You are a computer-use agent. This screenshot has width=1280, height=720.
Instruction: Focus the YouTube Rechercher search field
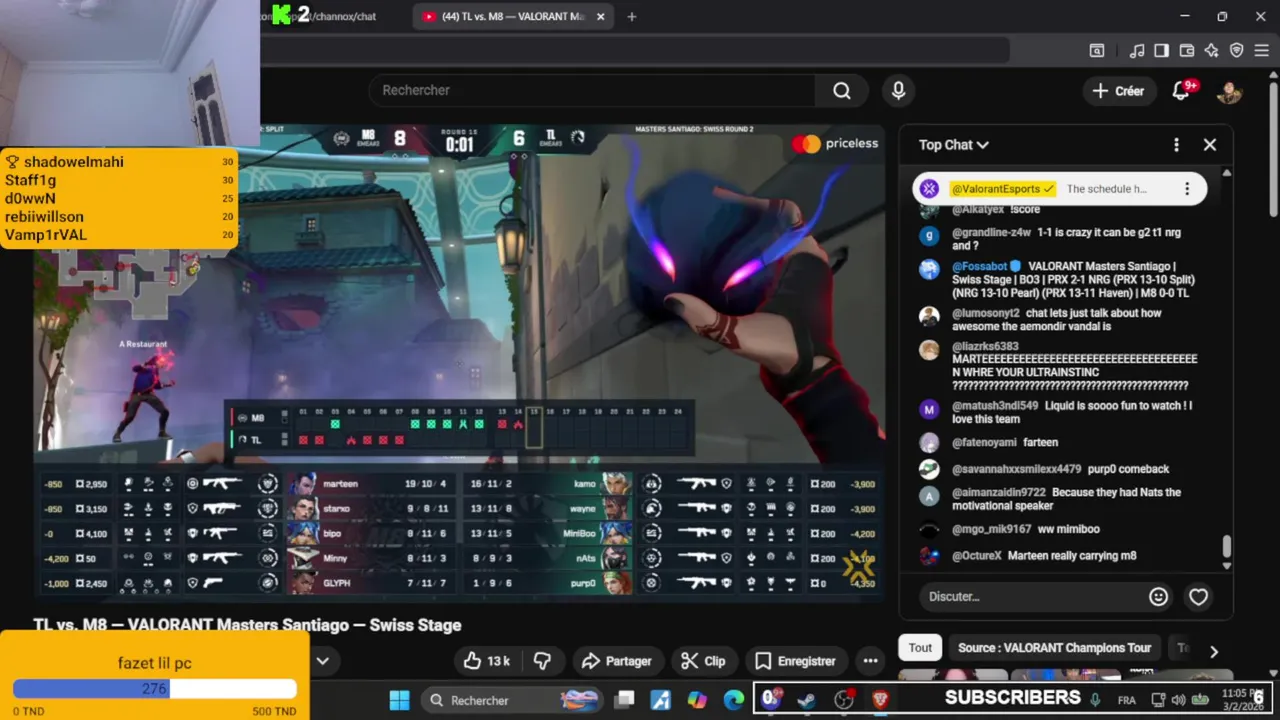[x=592, y=91]
